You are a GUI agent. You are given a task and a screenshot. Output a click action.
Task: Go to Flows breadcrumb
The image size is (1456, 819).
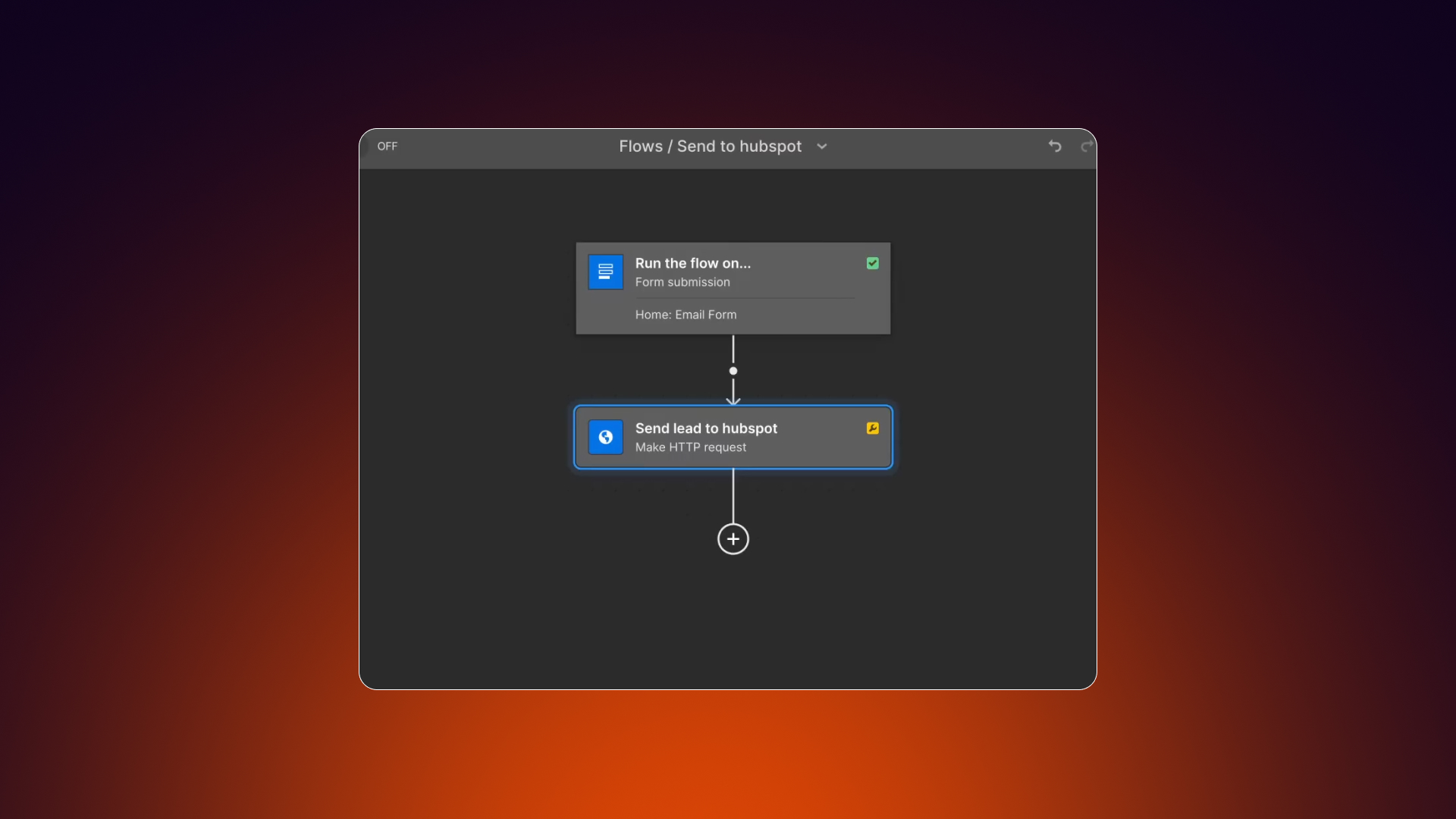click(640, 146)
